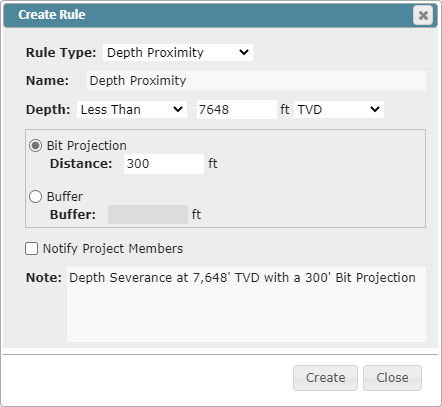Dismiss the dialog with the X icon
The image size is (442, 407).
[x=423, y=15]
